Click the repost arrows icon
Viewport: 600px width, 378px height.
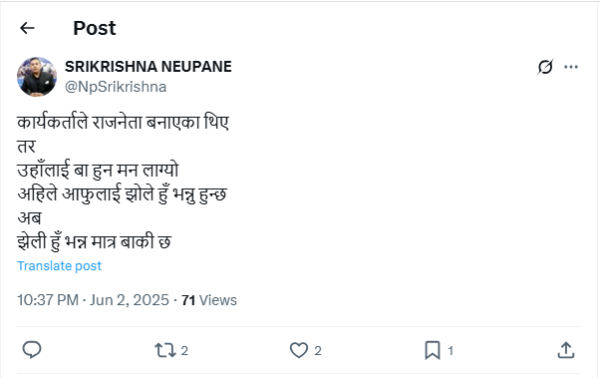[x=165, y=350]
